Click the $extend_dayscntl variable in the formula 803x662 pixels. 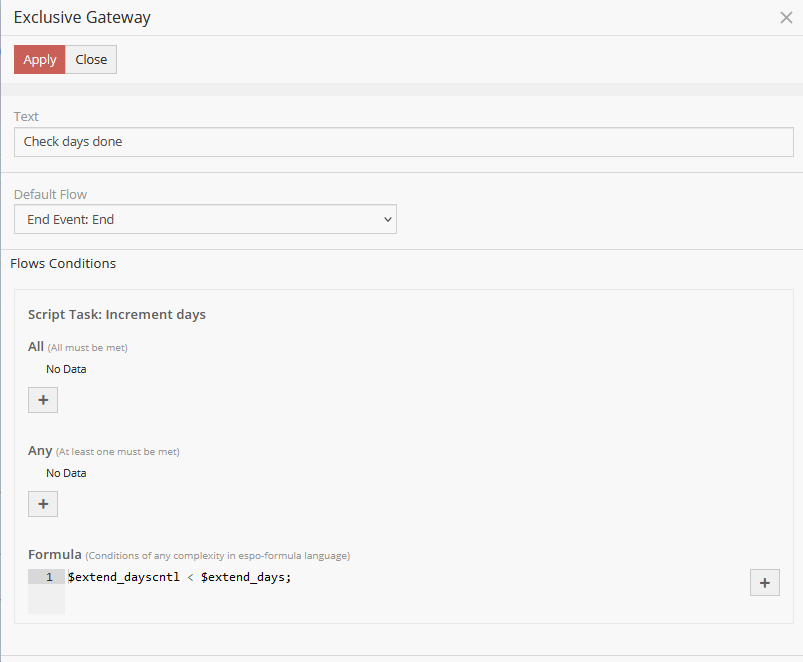click(124, 577)
